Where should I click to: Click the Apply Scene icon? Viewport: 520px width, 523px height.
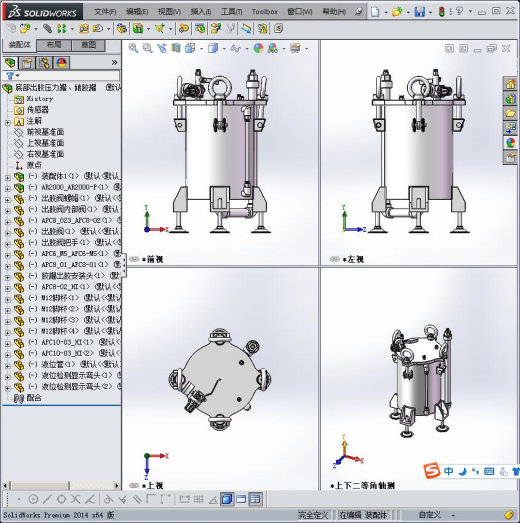(273, 48)
